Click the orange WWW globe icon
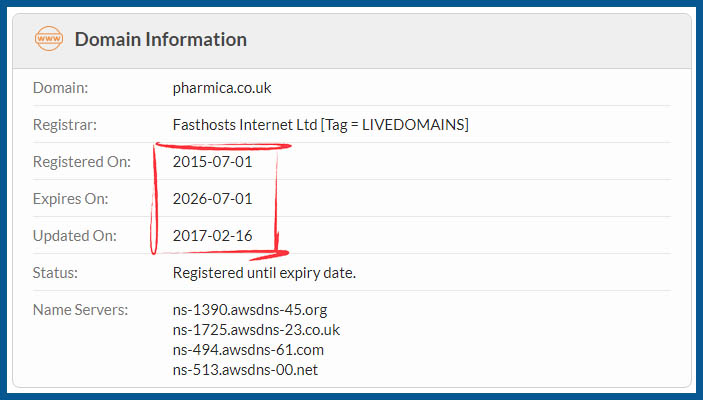The width and height of the screenshot is (703, 400). [49, 39]
